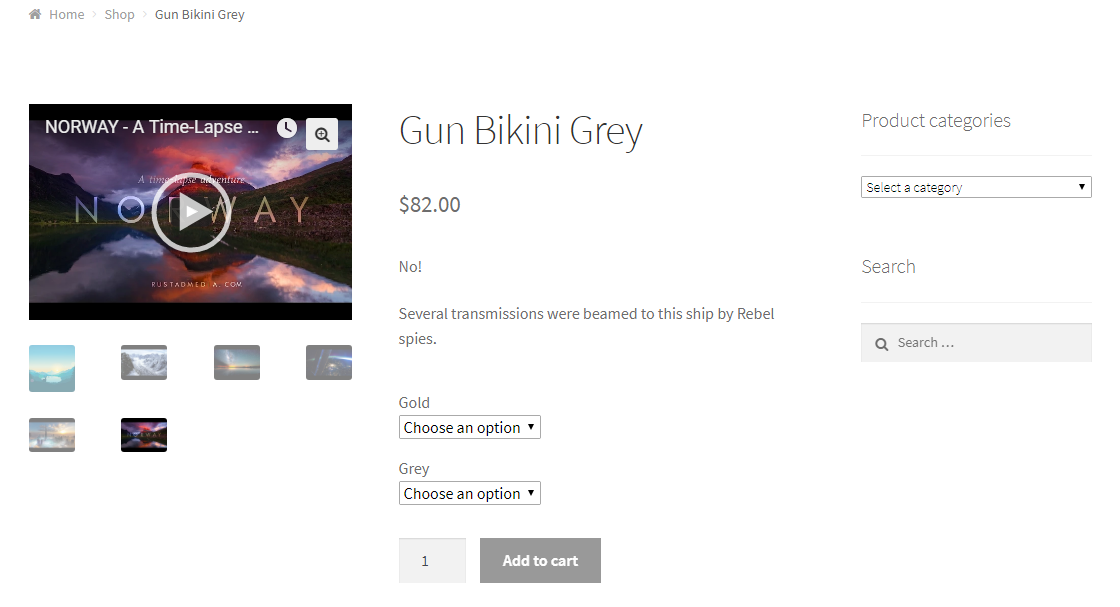
Task: Go to the Home breadcrumb link
Action: (x=66, y=14)
